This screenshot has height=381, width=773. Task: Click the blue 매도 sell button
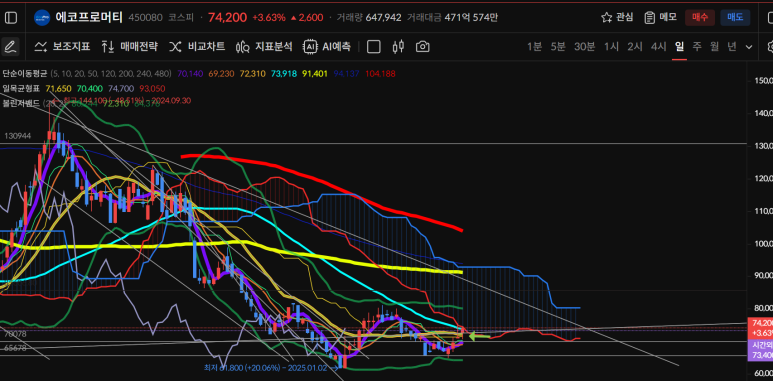735,18
